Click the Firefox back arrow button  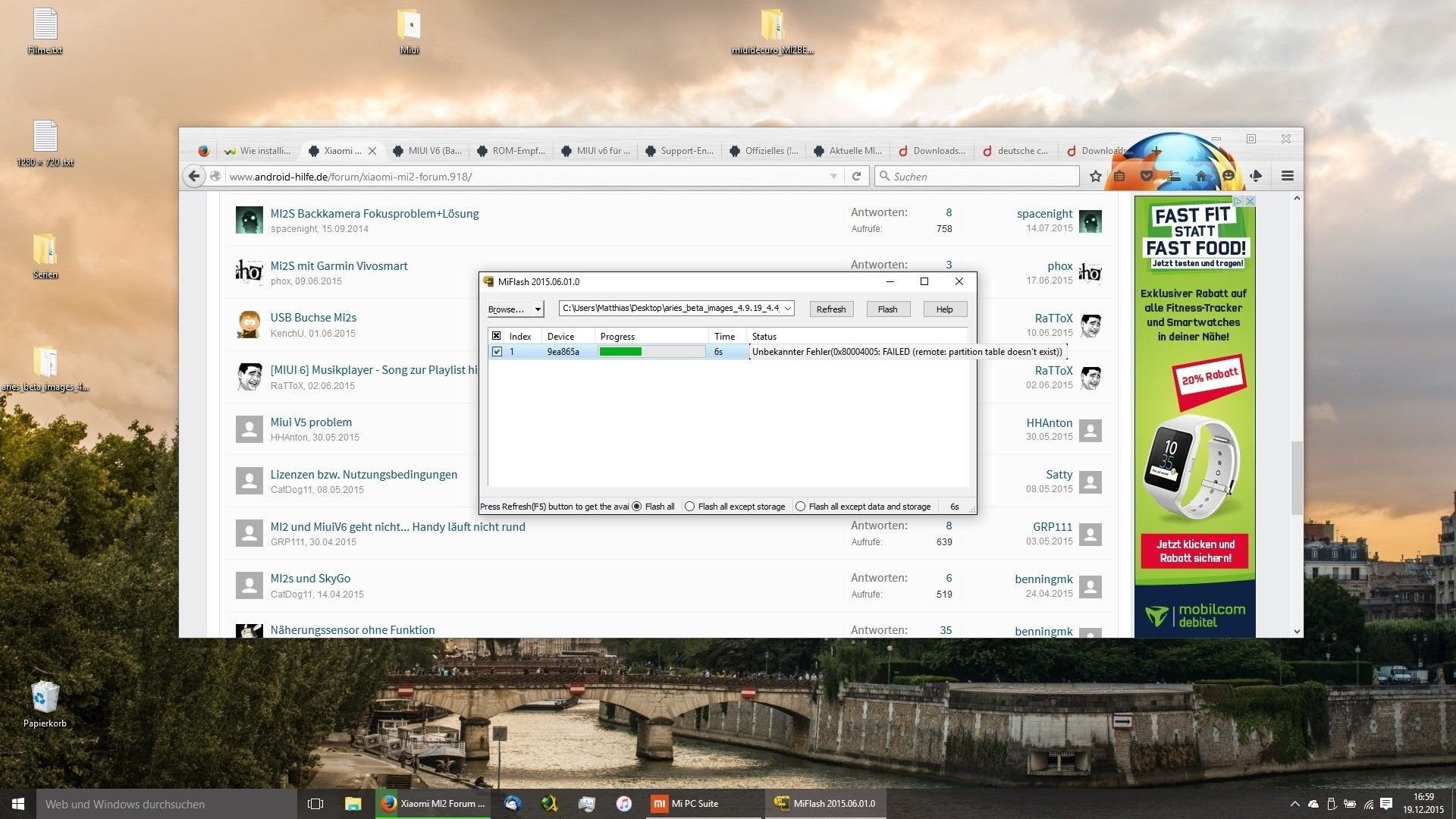pos(194,176)
